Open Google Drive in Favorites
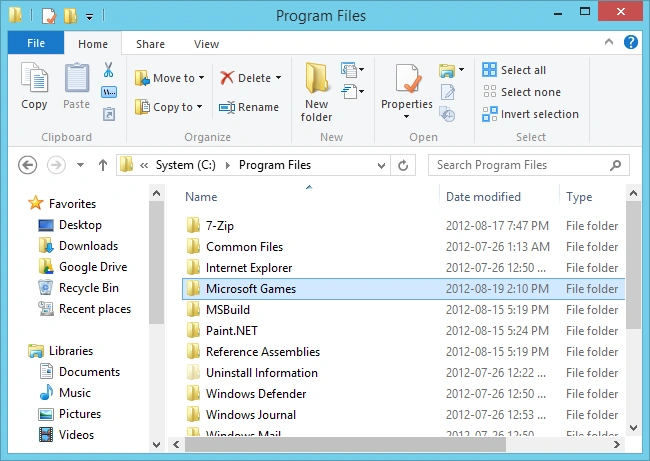 pyautogui.click(x=83, y=267)
